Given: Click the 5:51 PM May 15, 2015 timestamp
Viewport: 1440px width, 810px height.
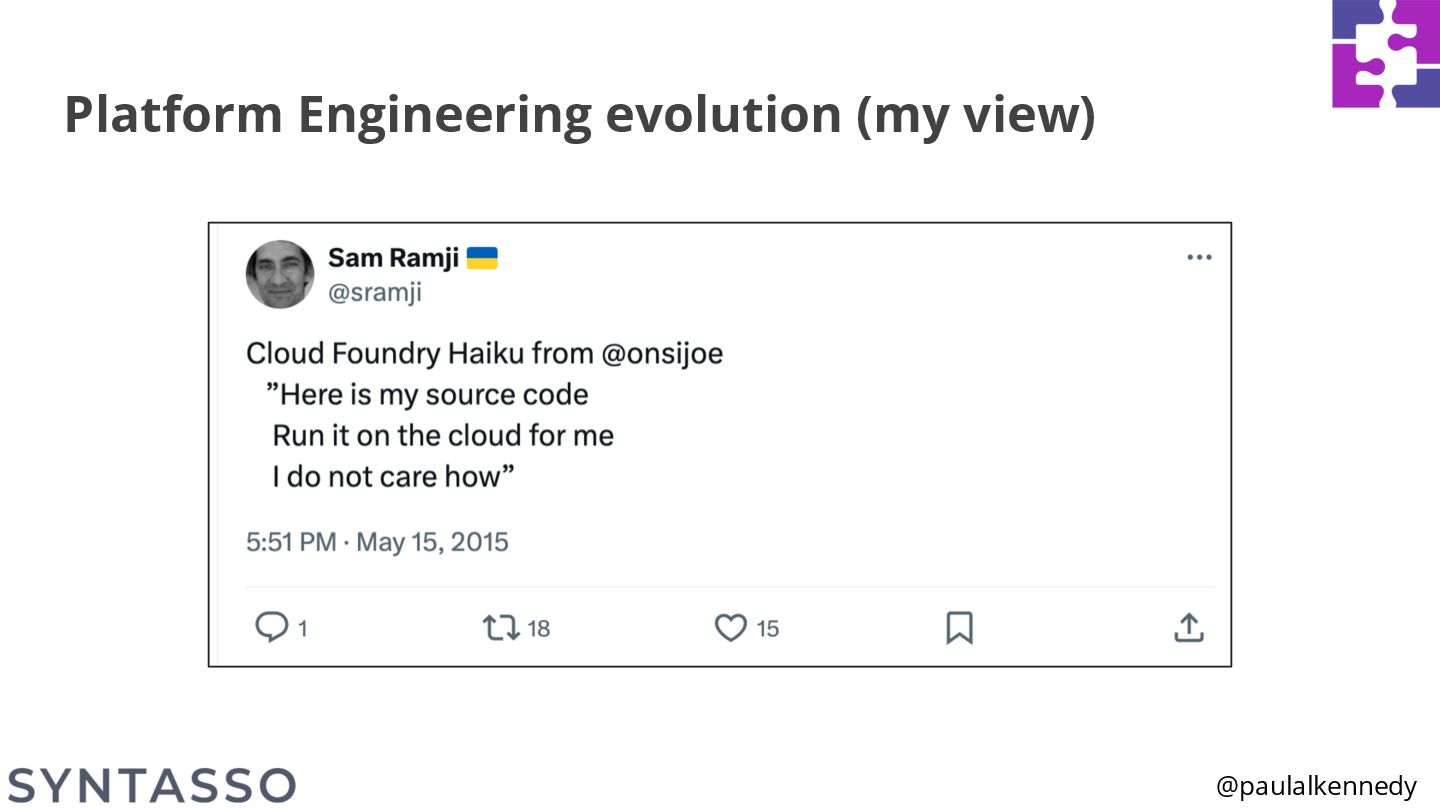Looking at the screenshot, I should [377, 542].
